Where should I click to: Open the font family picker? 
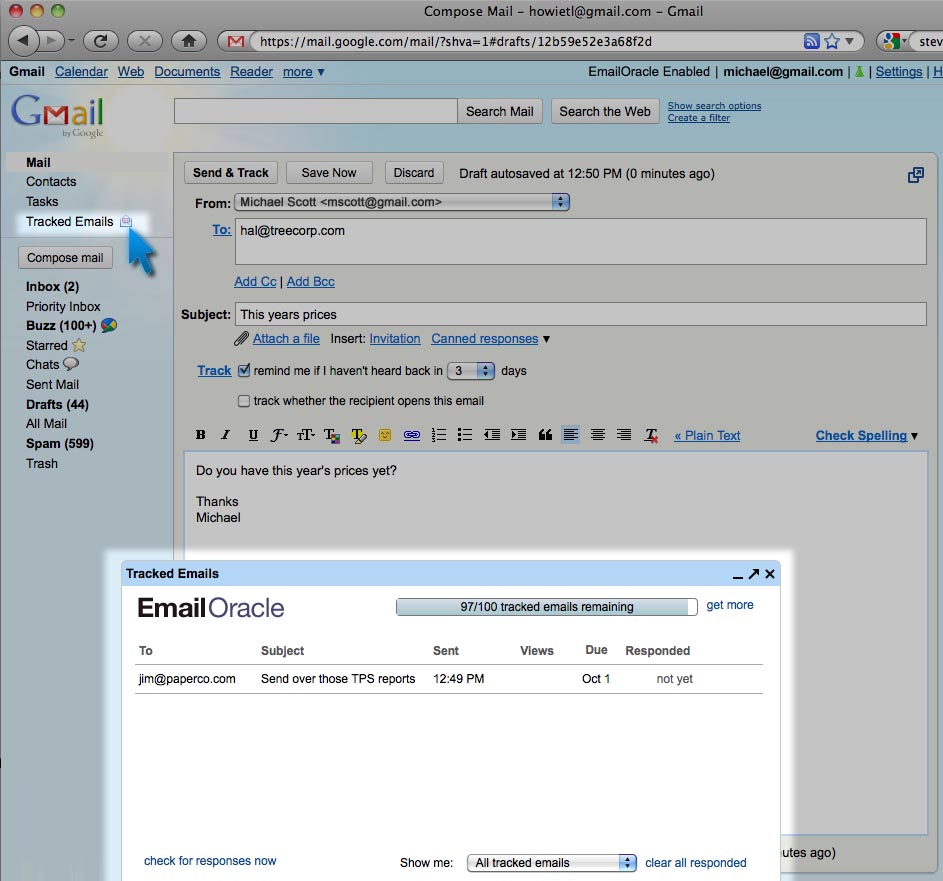(278, 435)
